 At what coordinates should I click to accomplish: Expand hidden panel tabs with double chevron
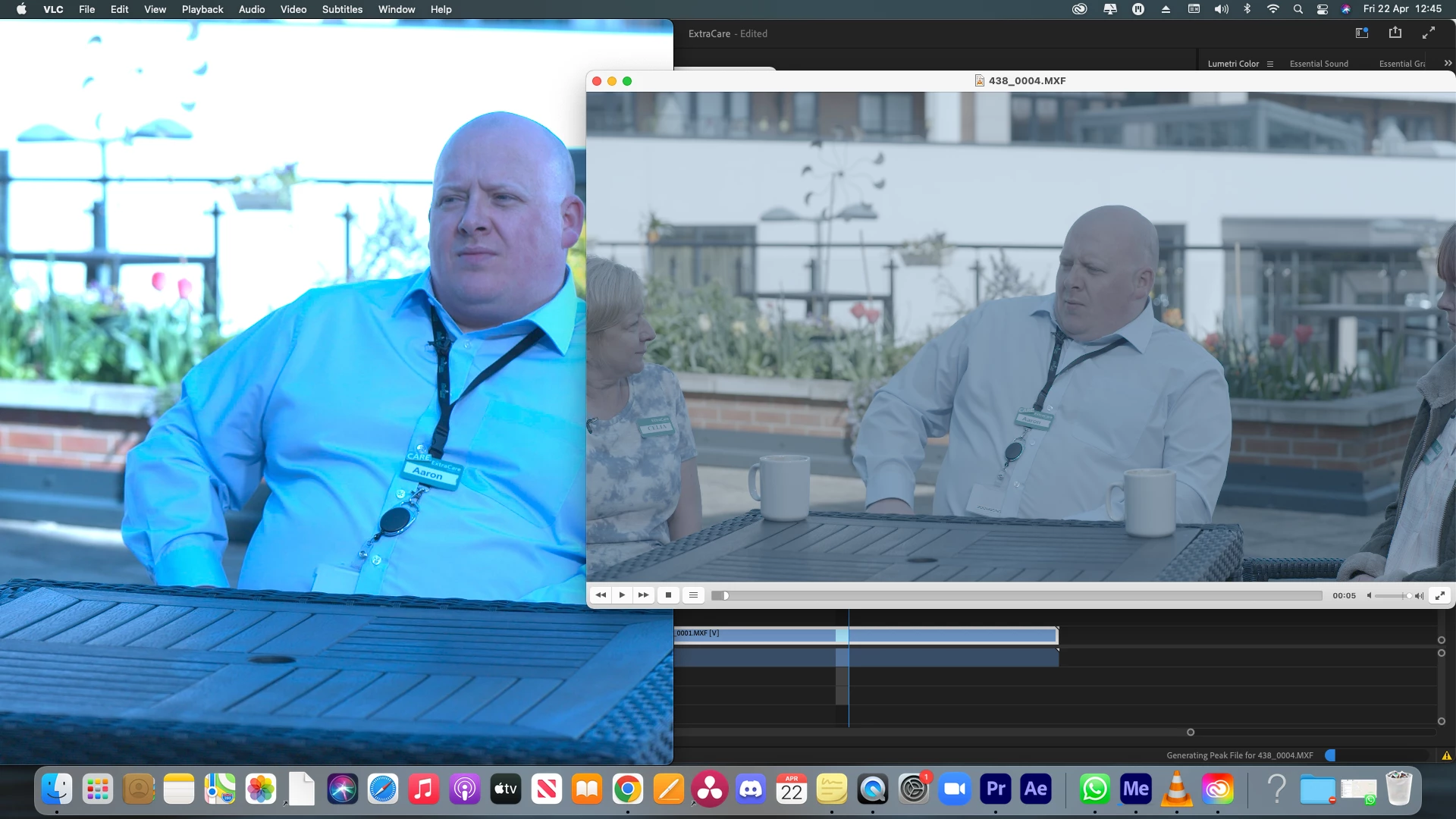pyautogui.click(x=1448, y=64)
